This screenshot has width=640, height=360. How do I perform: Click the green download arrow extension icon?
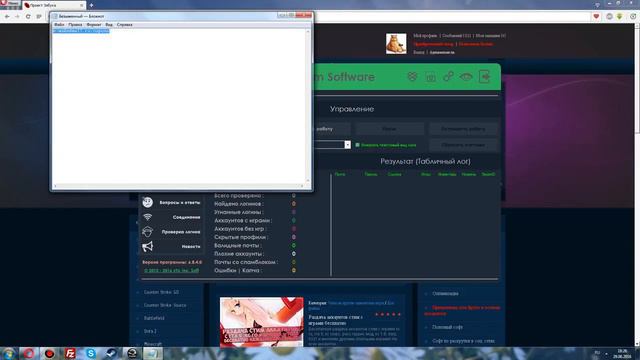(620, 16)
